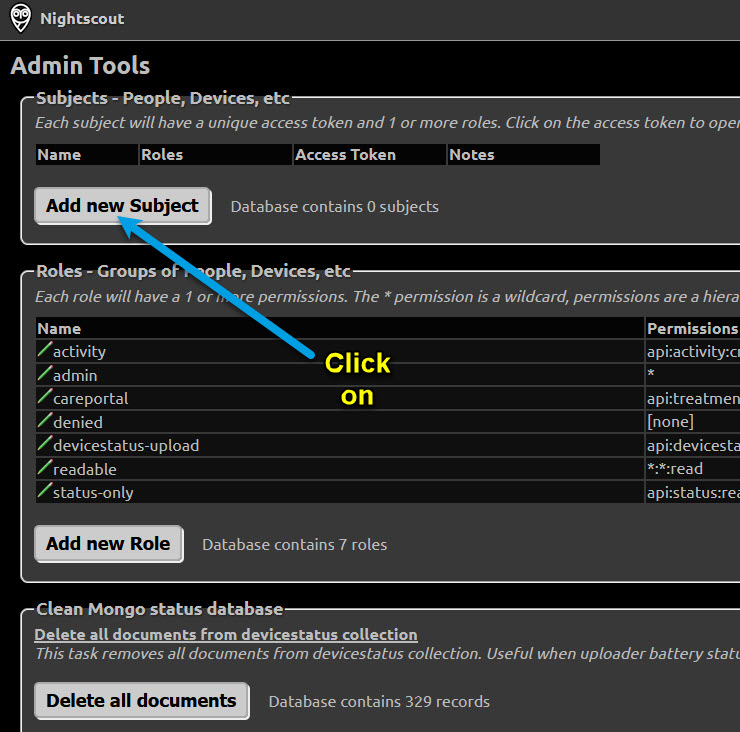This screenshot has width=740, height=732.
Task: Click 'Database contains 7 roles' text
Action: pyautogui.click(x=294, y=545)
